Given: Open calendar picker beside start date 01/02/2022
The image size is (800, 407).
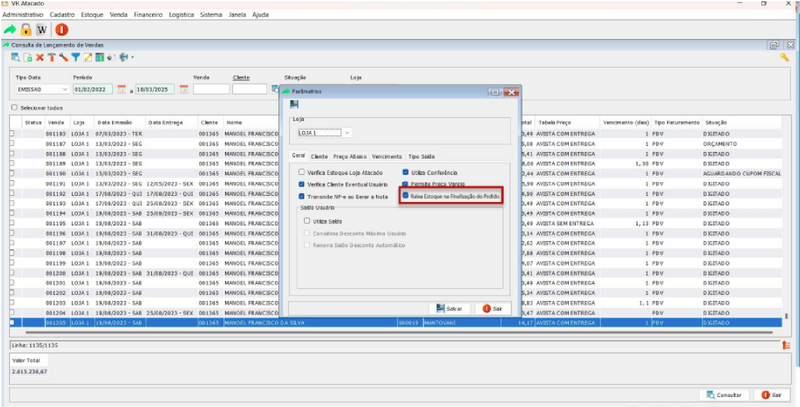Looking at the screenshot, I should 122,89.
